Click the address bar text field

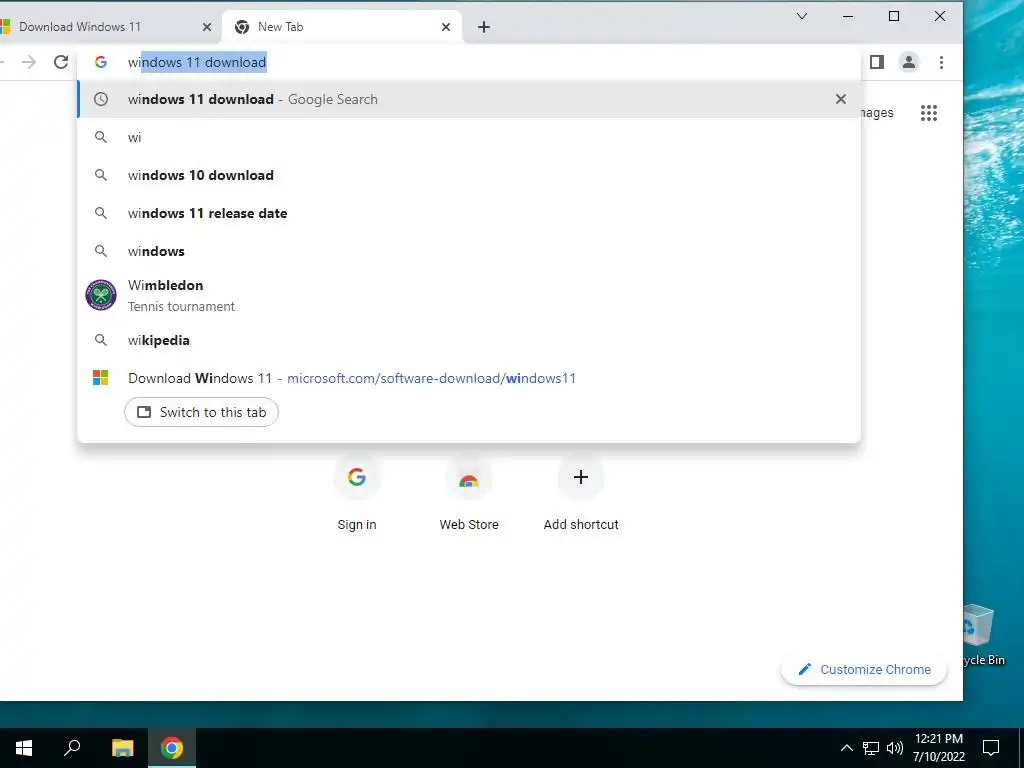469,62
